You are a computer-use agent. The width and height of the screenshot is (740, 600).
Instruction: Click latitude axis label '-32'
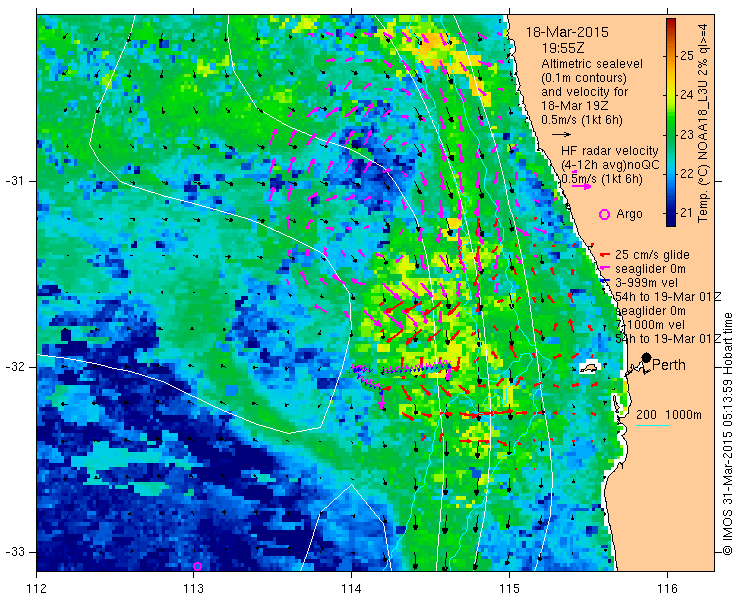[x=14, y=367]
